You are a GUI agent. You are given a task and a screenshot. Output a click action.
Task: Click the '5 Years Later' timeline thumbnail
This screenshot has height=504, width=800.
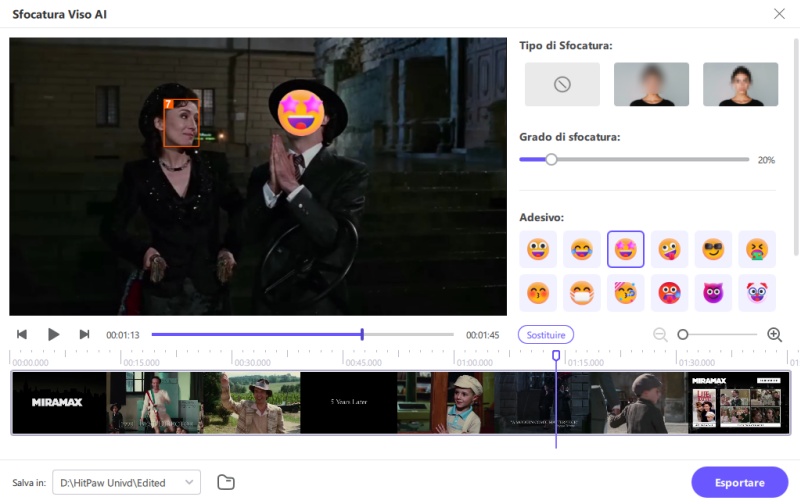click(x=347, y=402)
